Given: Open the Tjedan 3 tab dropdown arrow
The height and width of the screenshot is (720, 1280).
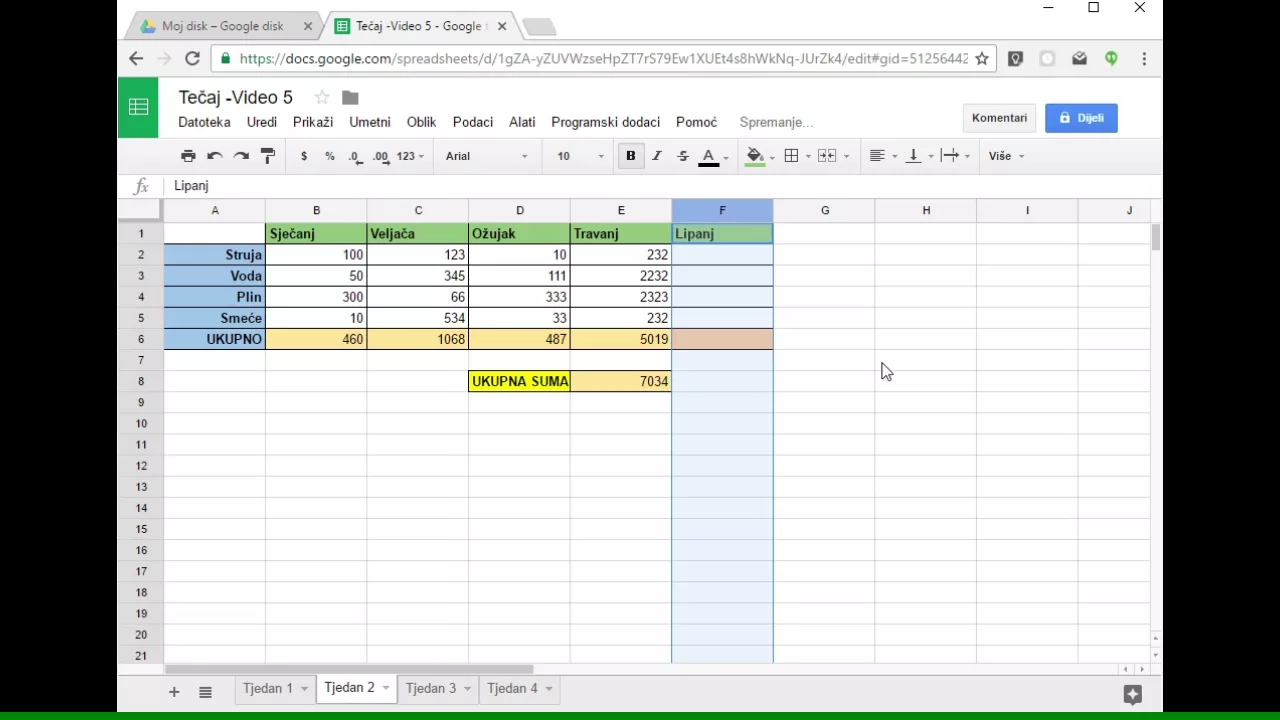Looking at the screenshot, I should pos(467,688).
